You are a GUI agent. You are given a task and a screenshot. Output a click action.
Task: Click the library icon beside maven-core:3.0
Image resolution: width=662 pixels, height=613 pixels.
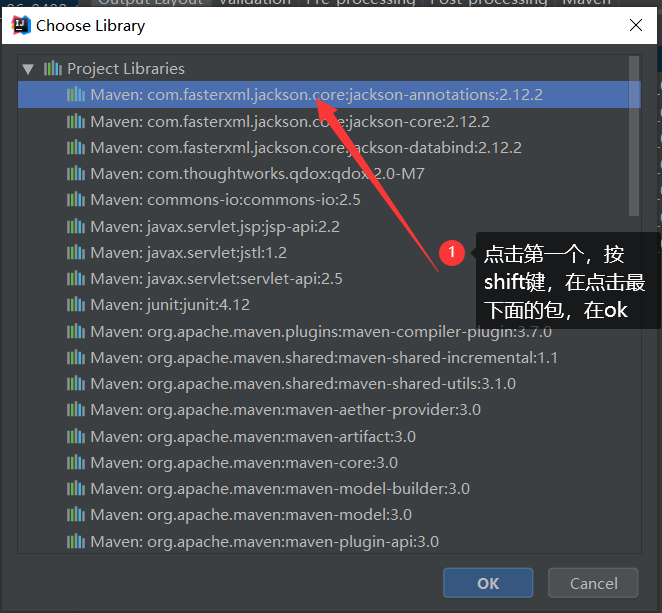pos(76,463)
